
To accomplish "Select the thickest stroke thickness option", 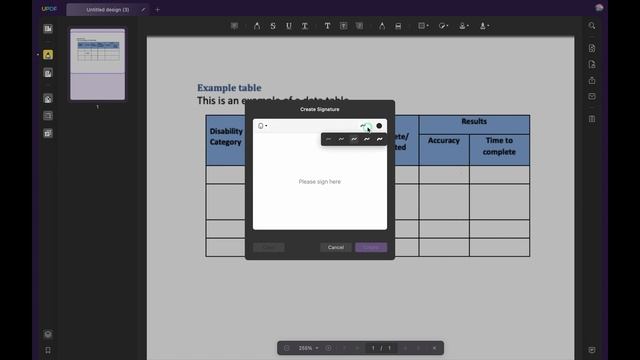I will [x=379, y=139].
